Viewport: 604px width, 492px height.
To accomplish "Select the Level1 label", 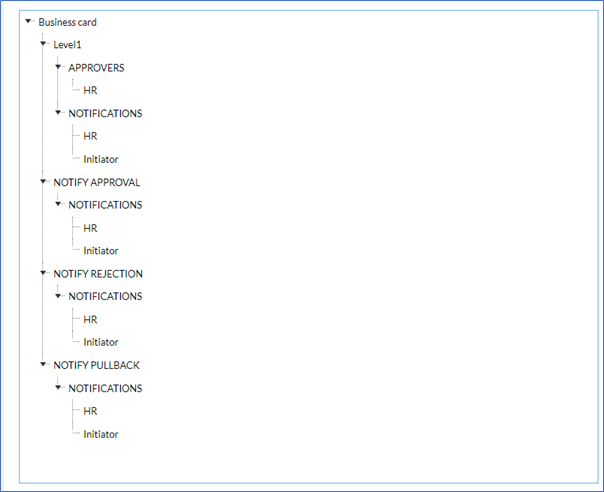I will (x=67, y=45).
